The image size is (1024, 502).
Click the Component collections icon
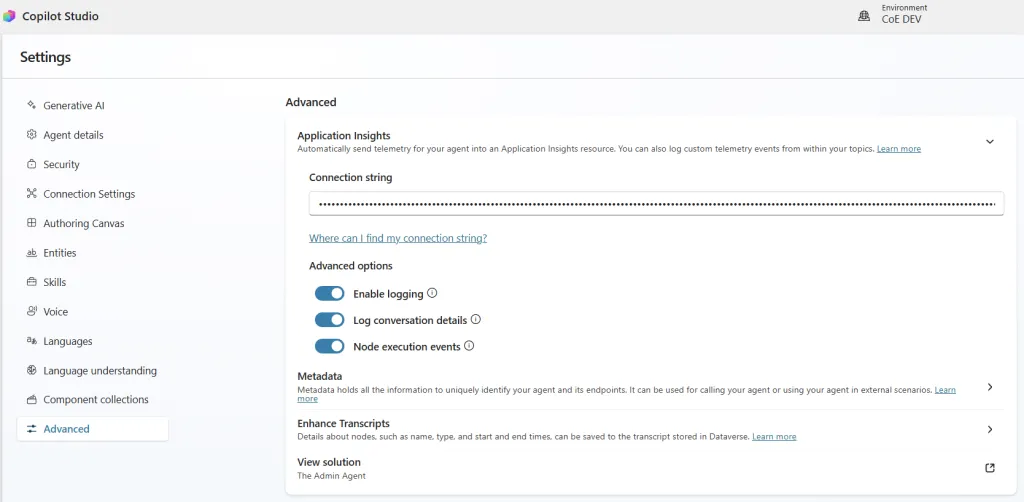tap(31, 400)
